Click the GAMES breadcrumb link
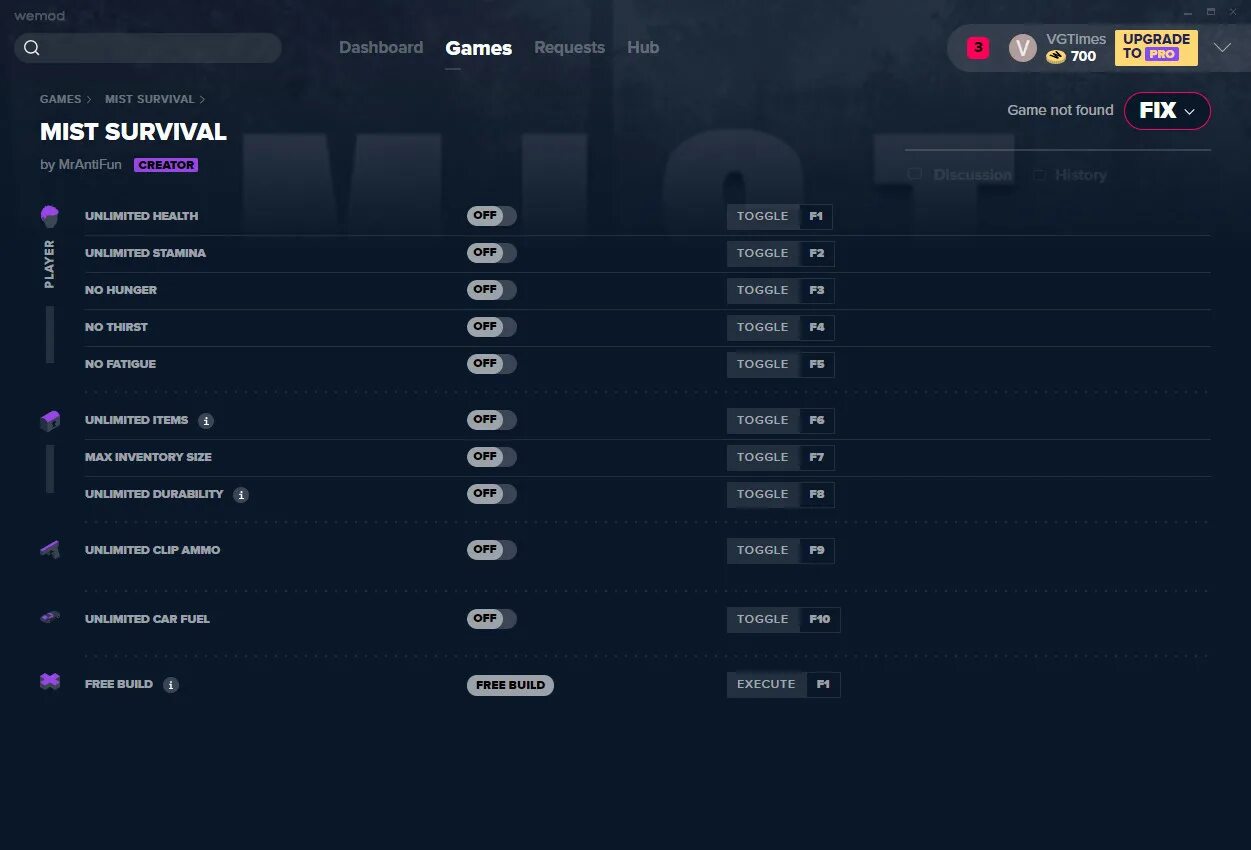 tap(61, 100)
